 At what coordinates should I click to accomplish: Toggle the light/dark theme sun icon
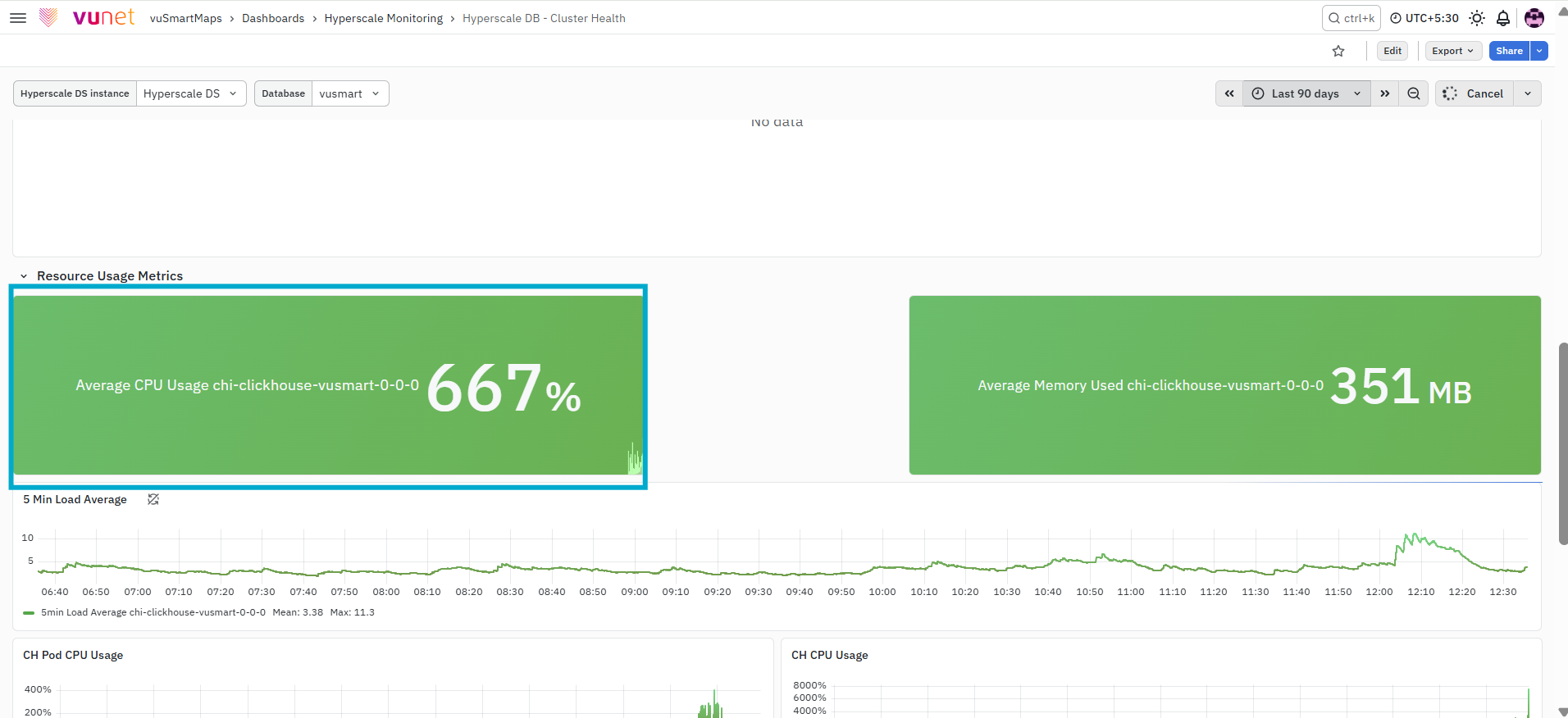pos(1477,18)
